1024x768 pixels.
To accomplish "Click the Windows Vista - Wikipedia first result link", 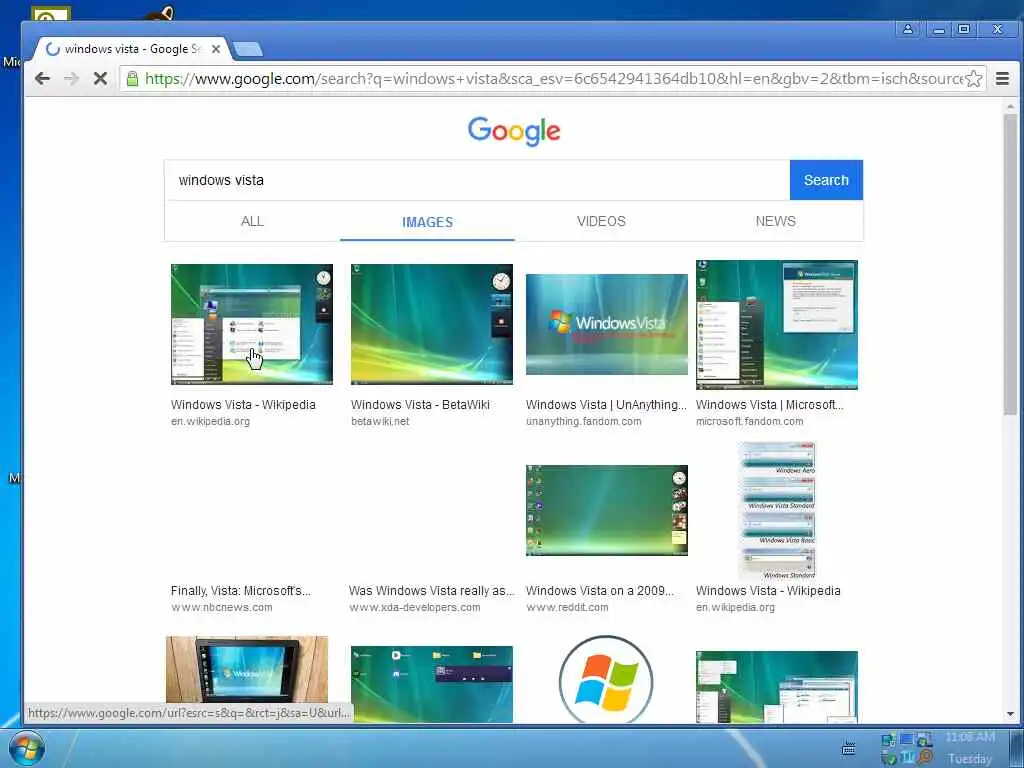I will click(243, 405).
